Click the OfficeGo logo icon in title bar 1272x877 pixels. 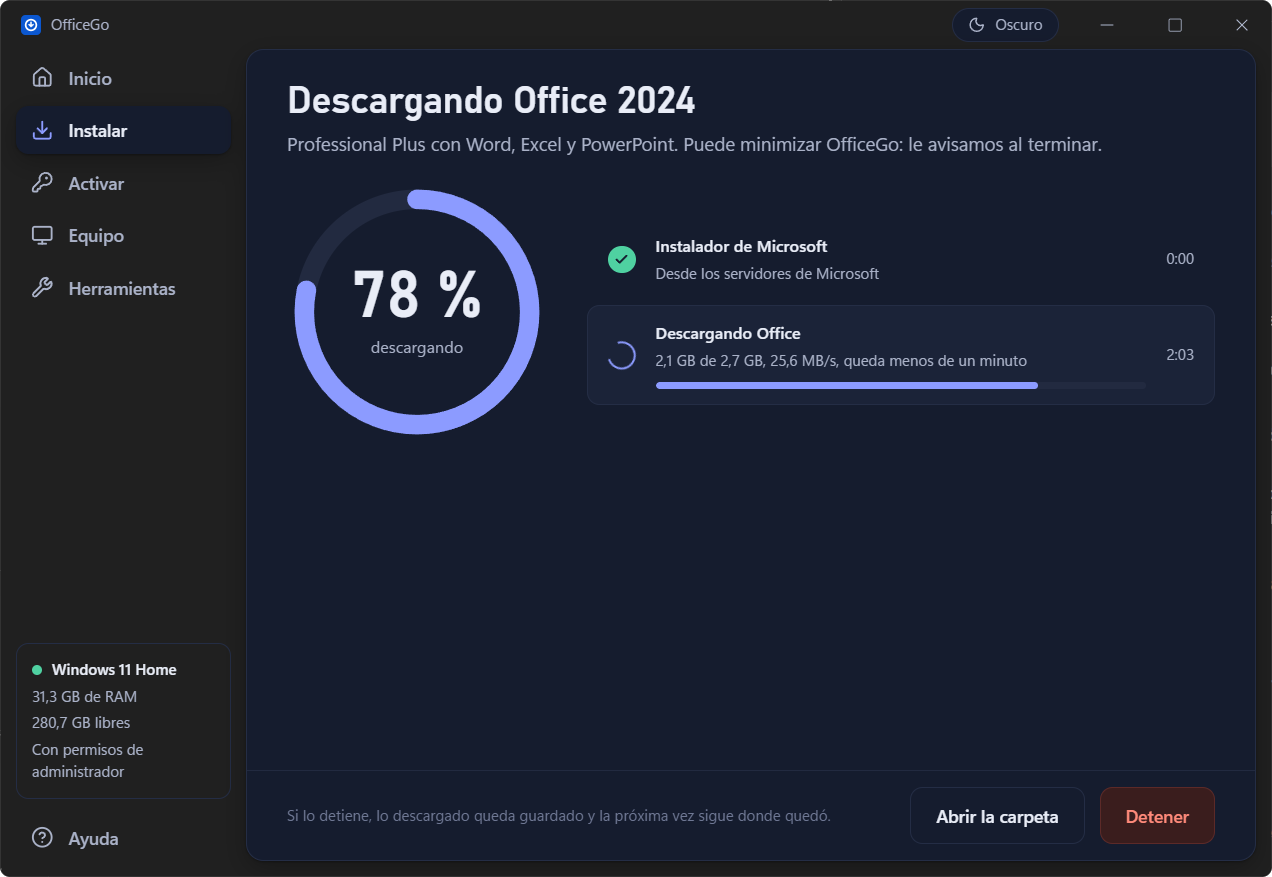click(31, 25)
